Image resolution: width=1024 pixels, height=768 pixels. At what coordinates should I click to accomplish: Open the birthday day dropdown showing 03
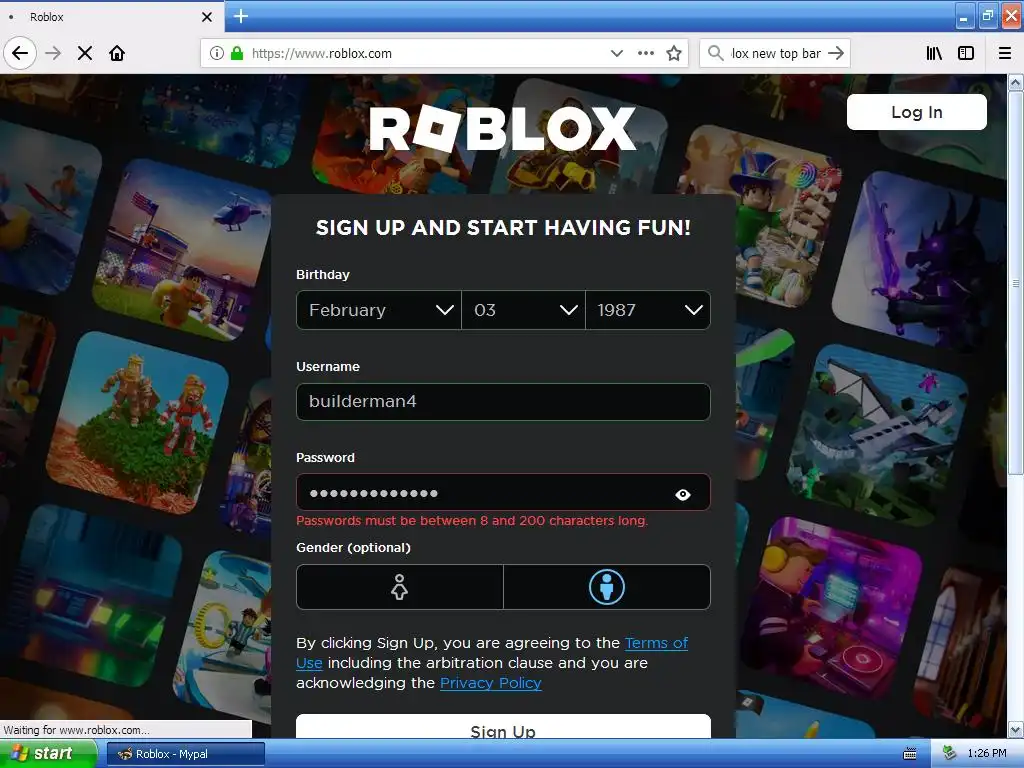(524, 310)
